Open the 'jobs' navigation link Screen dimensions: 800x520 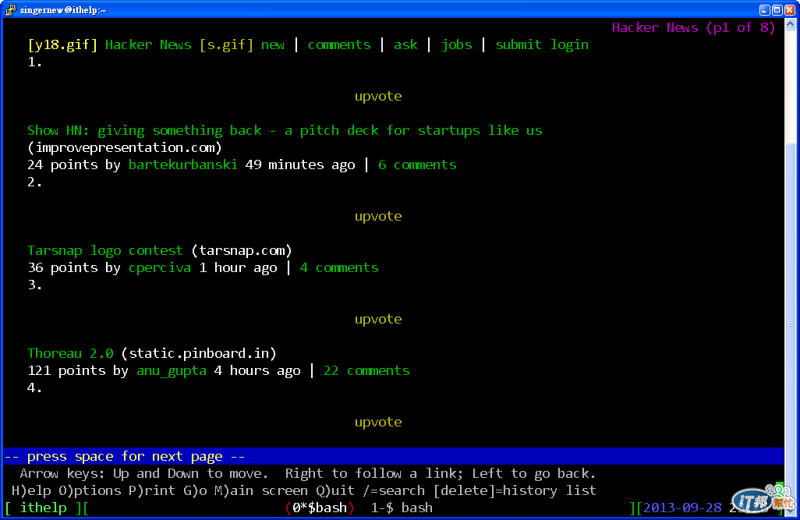[457, 45]
